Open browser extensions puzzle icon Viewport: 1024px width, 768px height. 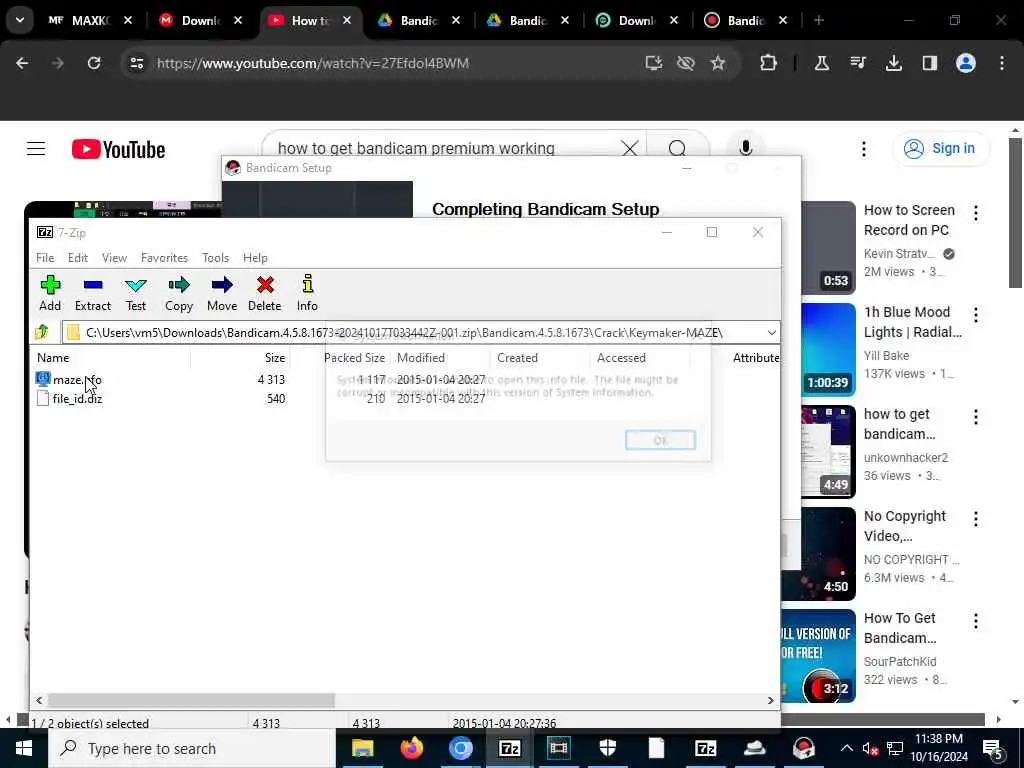(x=769, y=63)
